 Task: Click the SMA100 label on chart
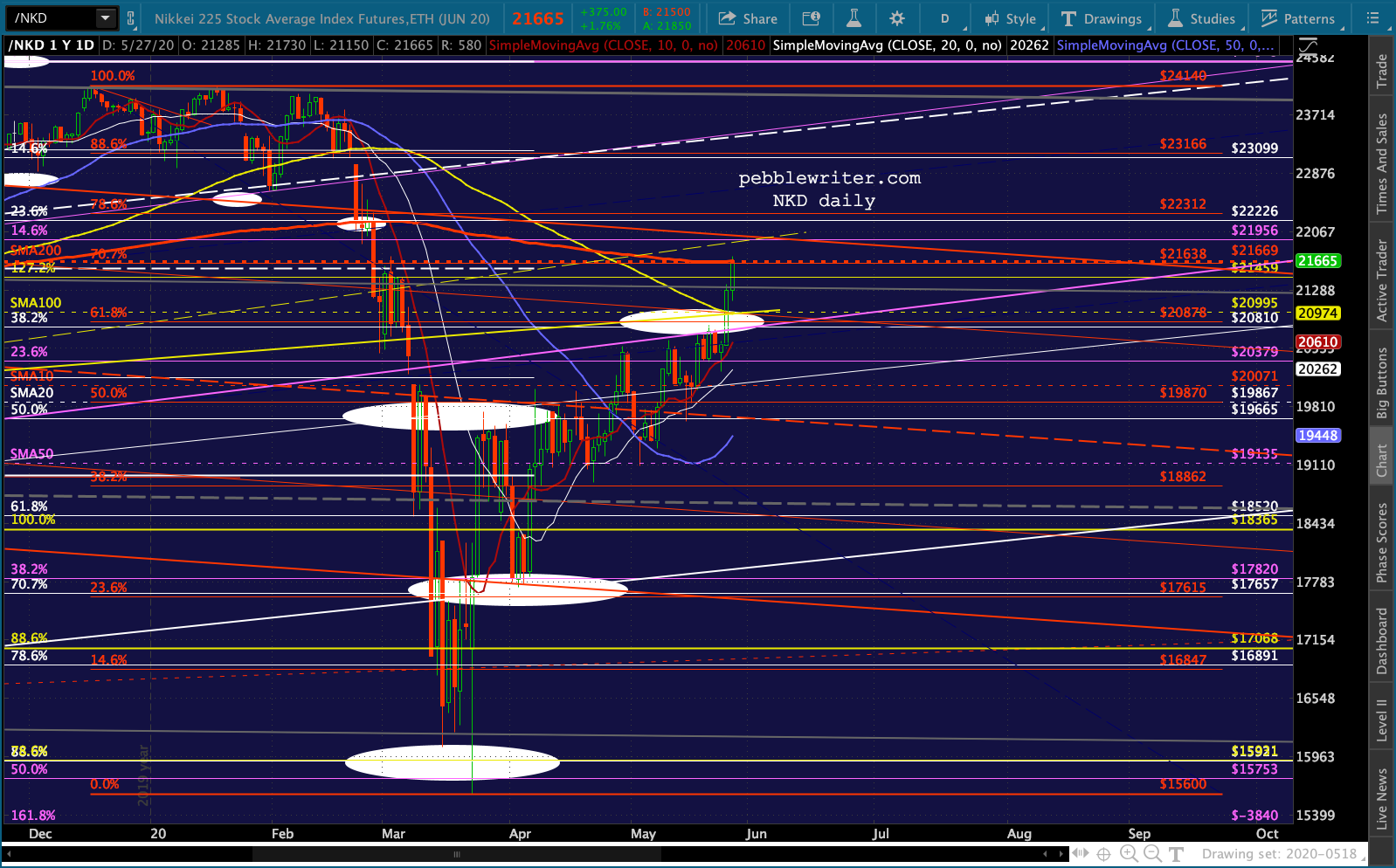[36, 303]
